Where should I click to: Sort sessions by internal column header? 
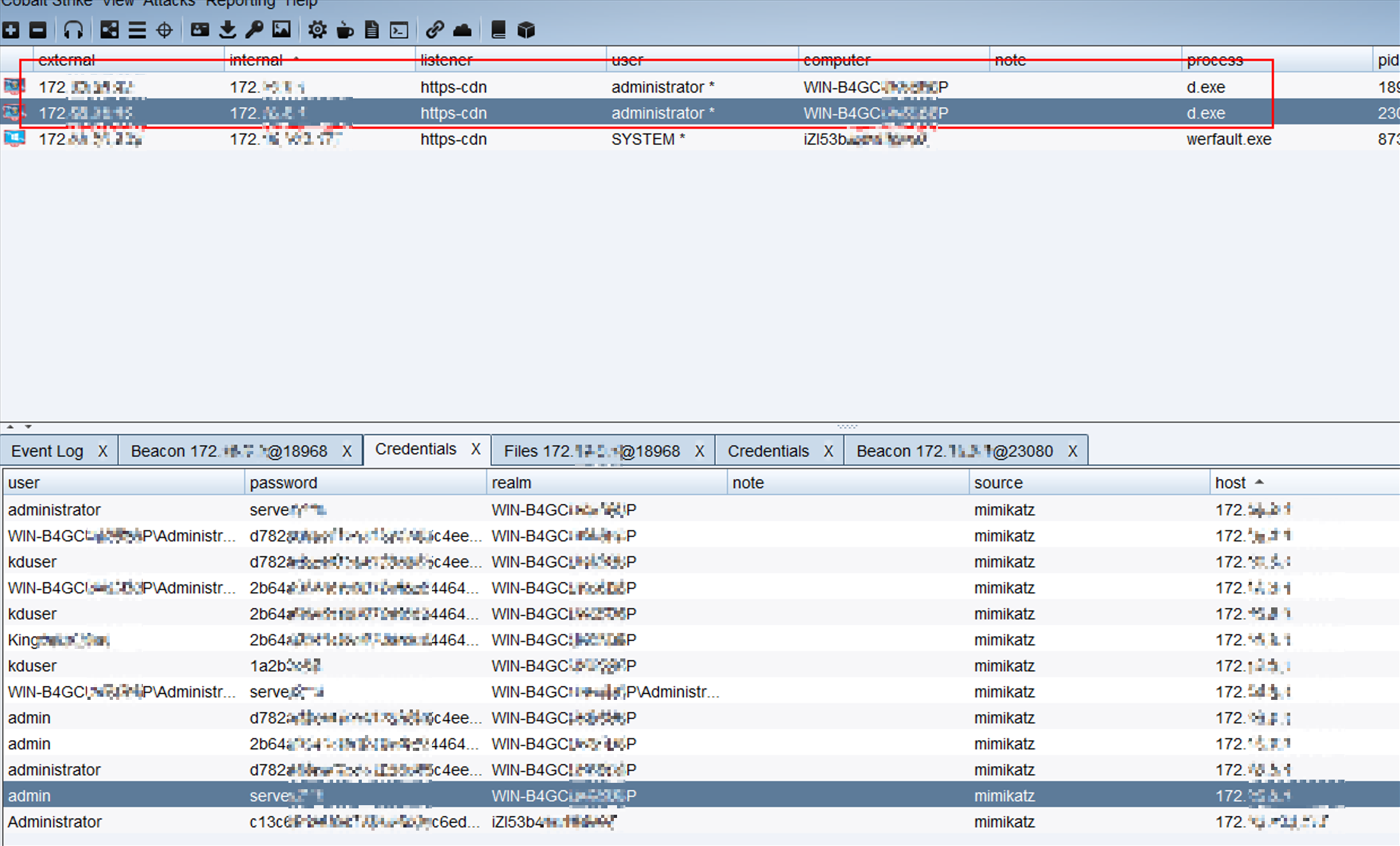coord(256,60)
